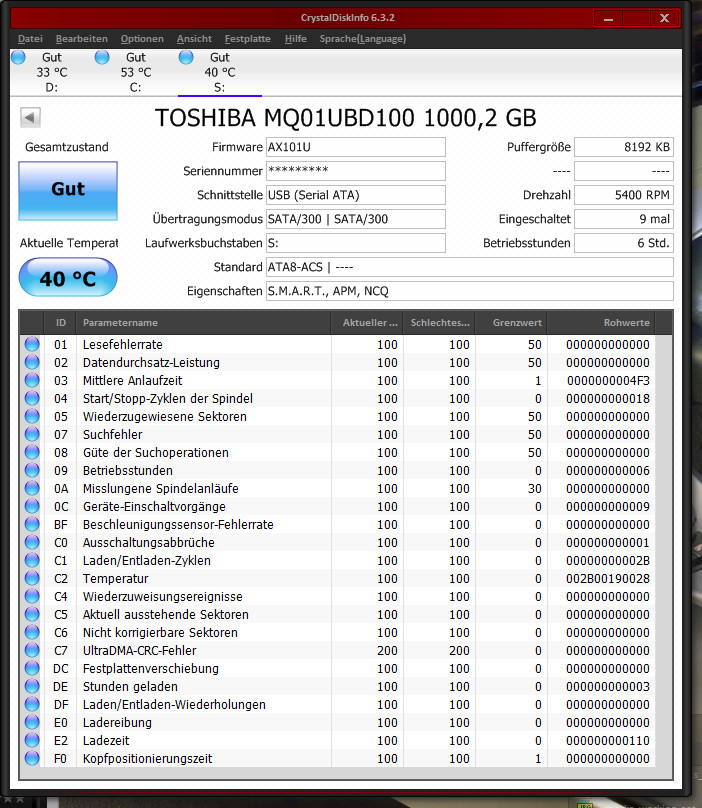Click the Standard field ATA8-ACS

click(x=470, y=267)
